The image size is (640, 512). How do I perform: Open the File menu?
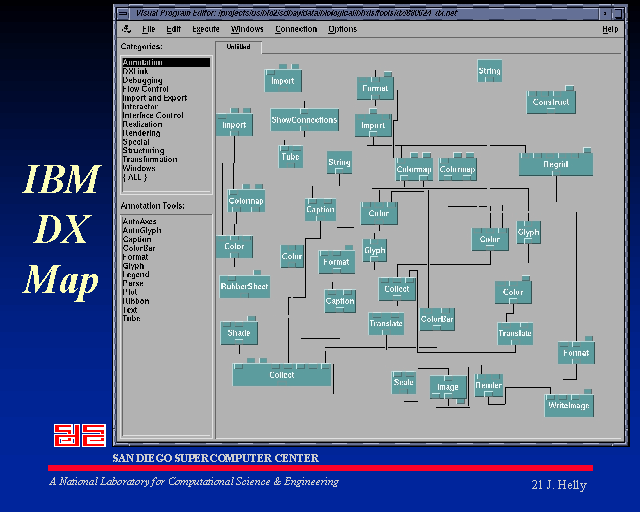tap(149, 29)
